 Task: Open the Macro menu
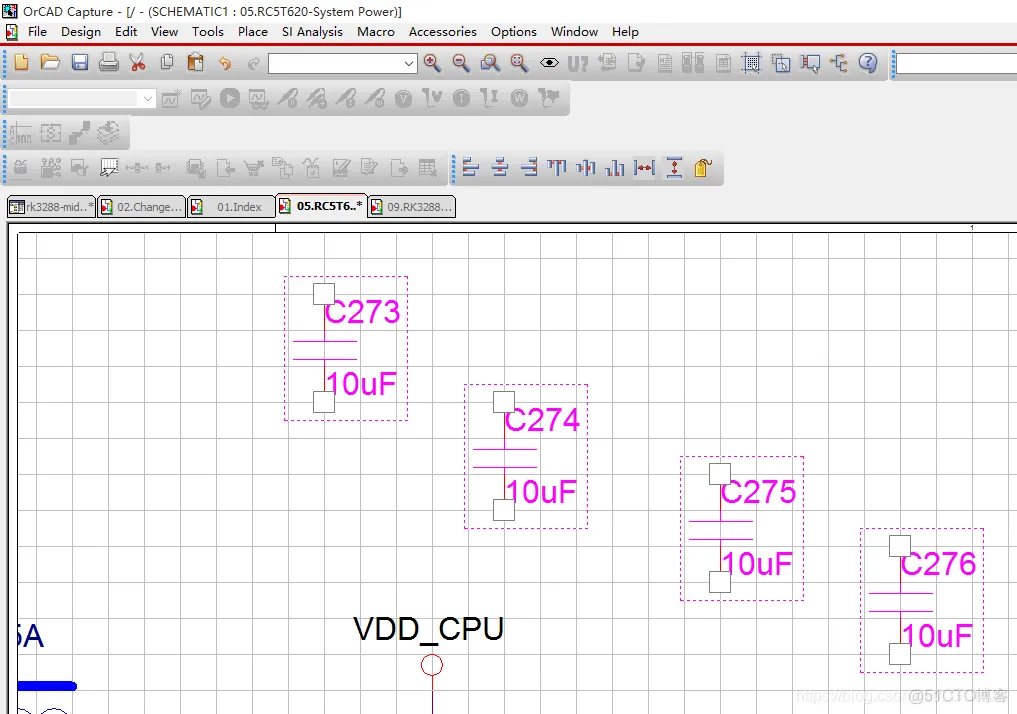376,32
